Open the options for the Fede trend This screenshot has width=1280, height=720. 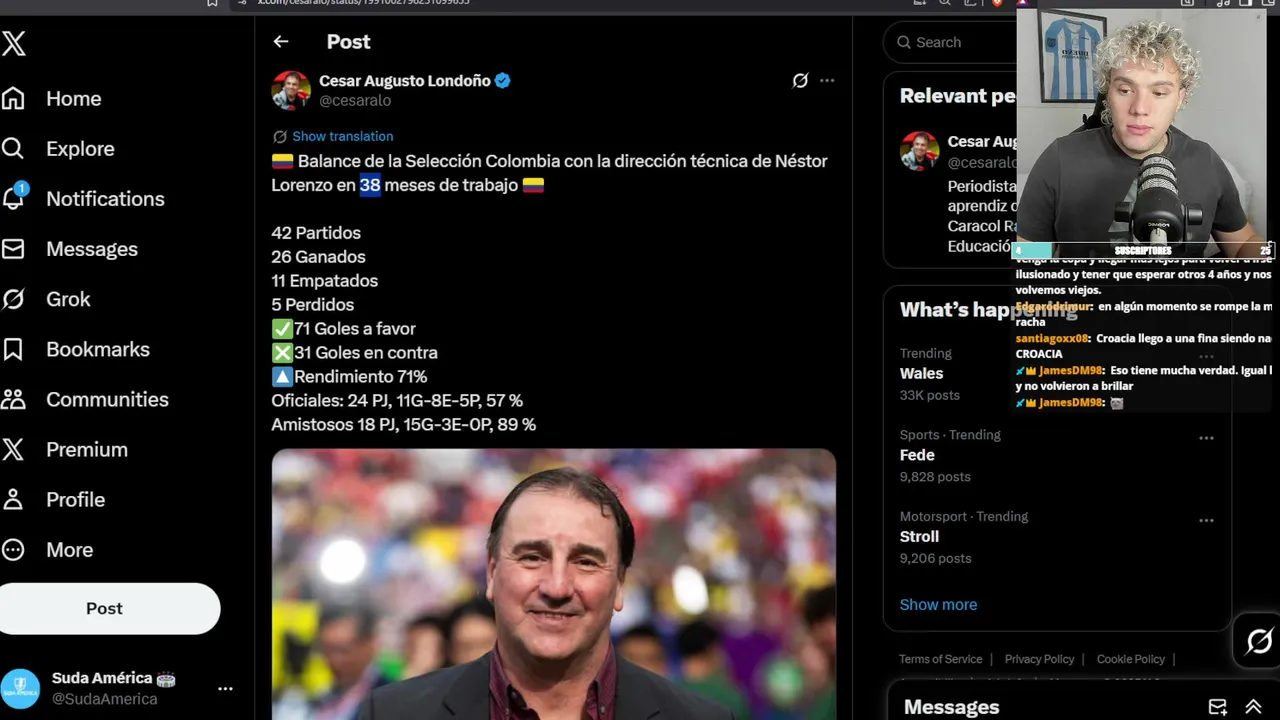coord(1206,438)
